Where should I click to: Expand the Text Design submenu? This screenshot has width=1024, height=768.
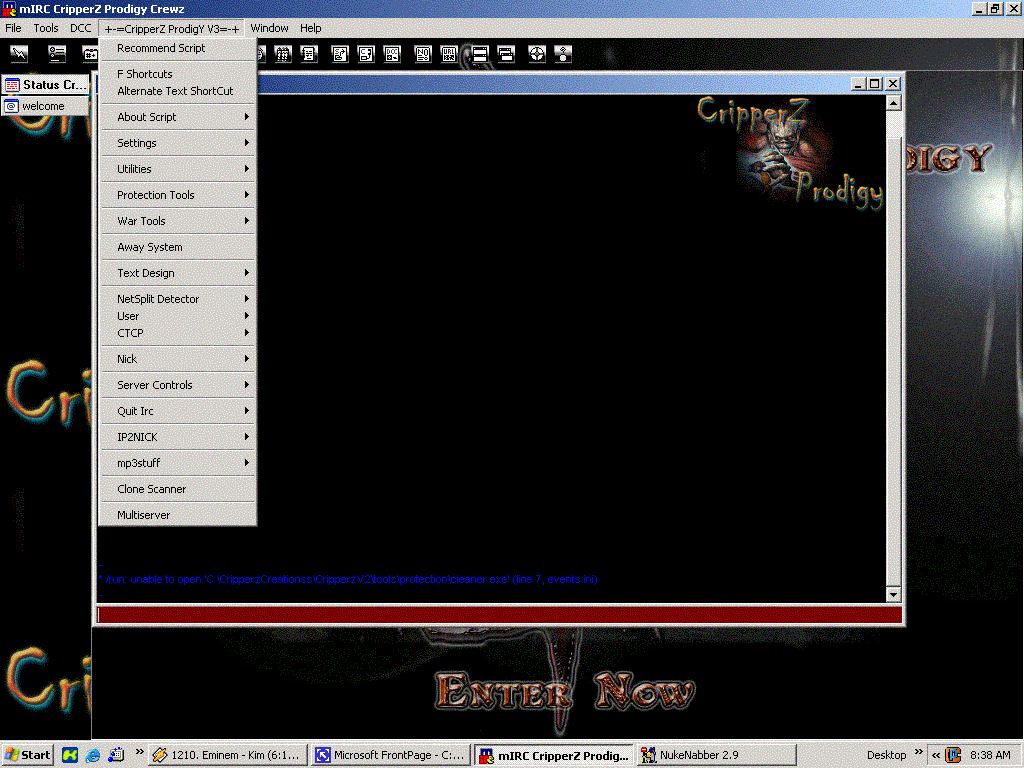pyautogui.click(x=178, y=273)
